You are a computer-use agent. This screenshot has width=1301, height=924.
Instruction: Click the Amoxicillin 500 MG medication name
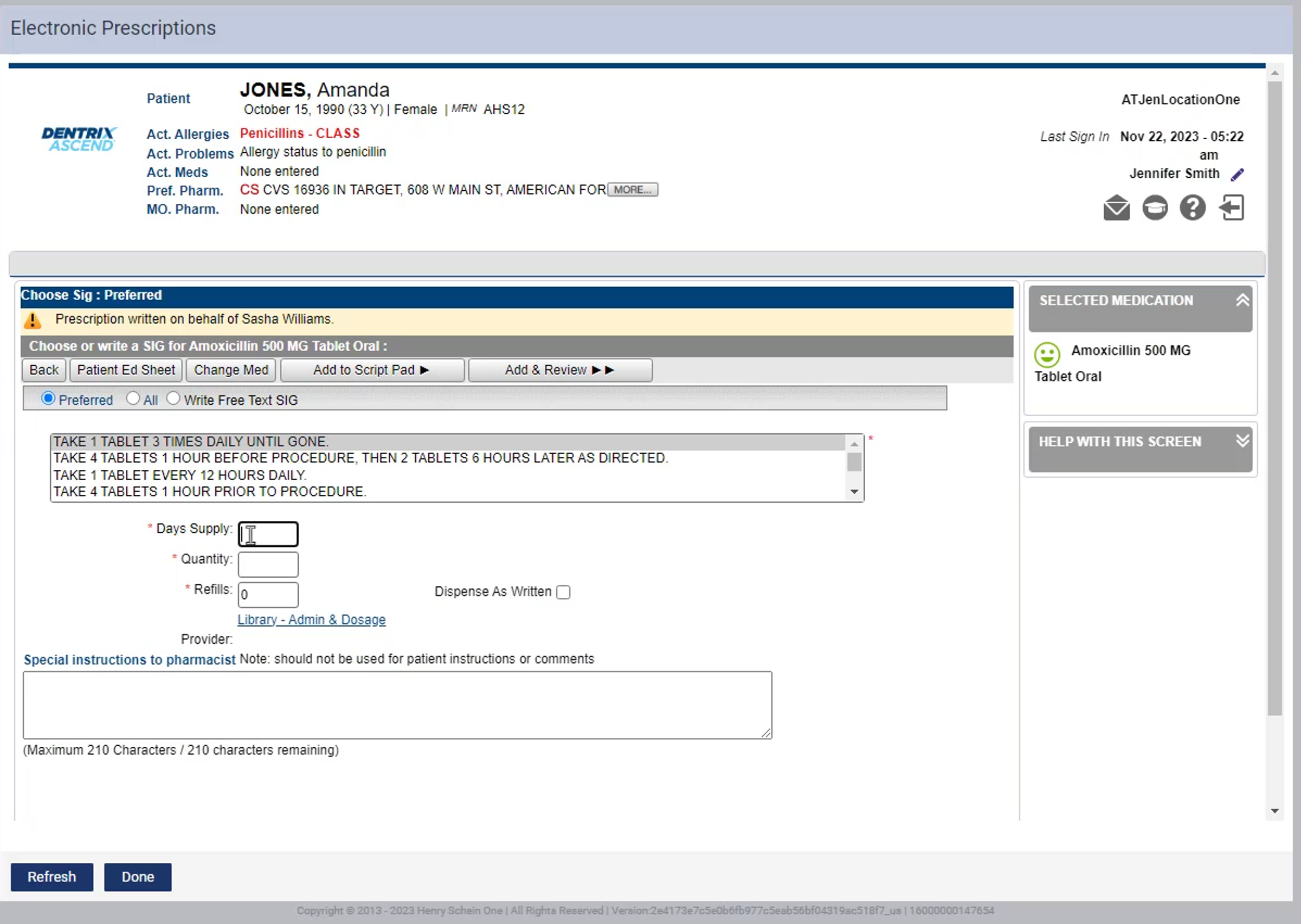tap(1130, 351)
